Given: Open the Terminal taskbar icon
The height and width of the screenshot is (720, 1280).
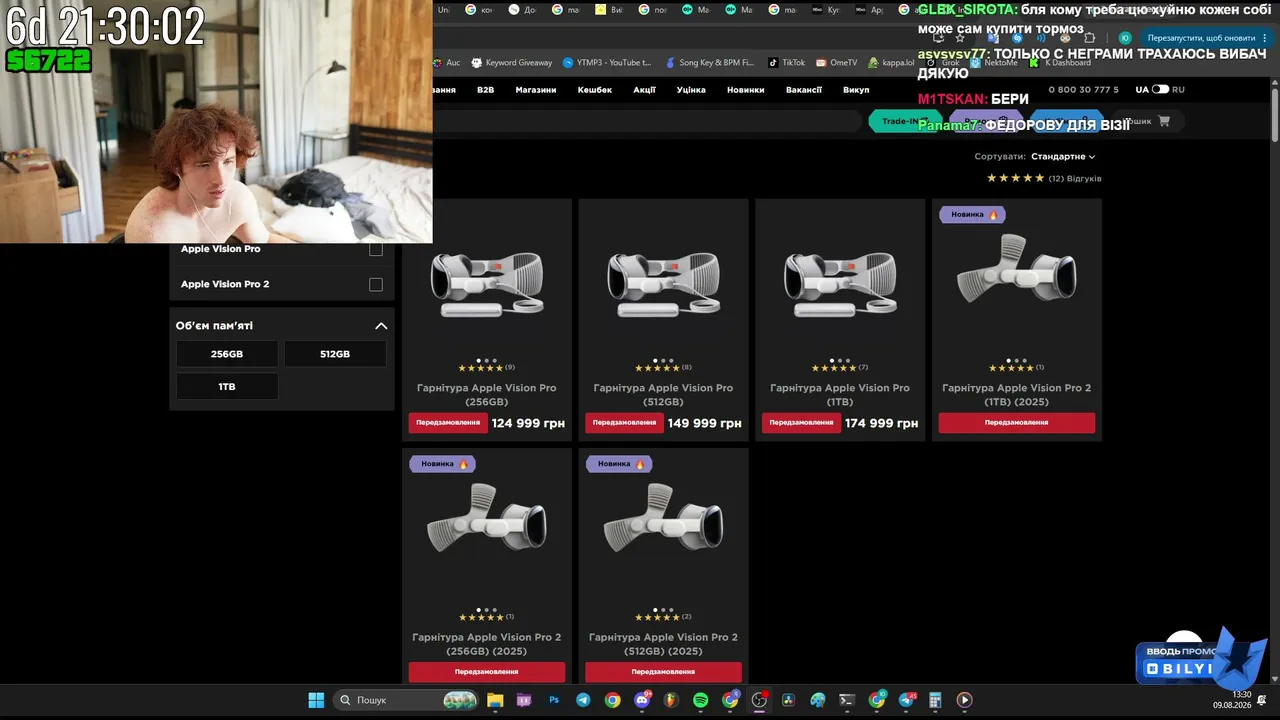Looking at the screenshot, I should tap(847, 700).
